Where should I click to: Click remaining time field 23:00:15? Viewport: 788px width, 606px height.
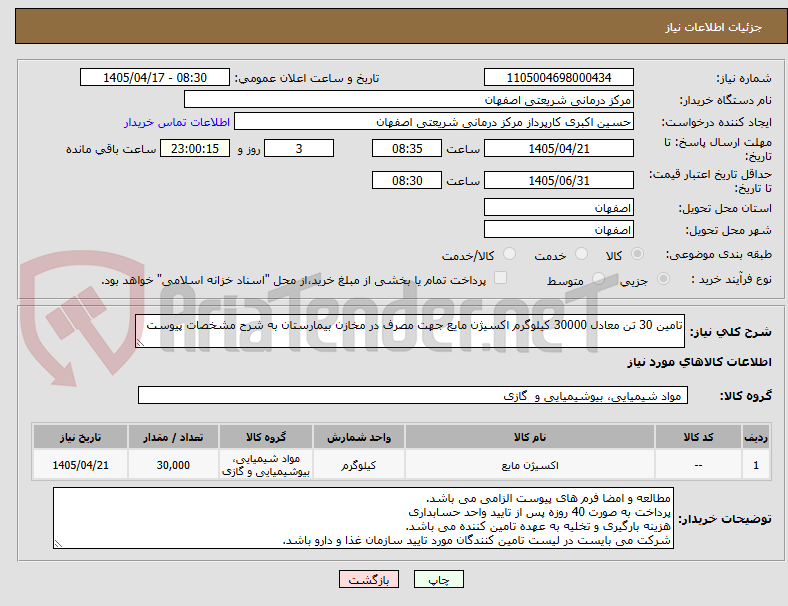195,148
